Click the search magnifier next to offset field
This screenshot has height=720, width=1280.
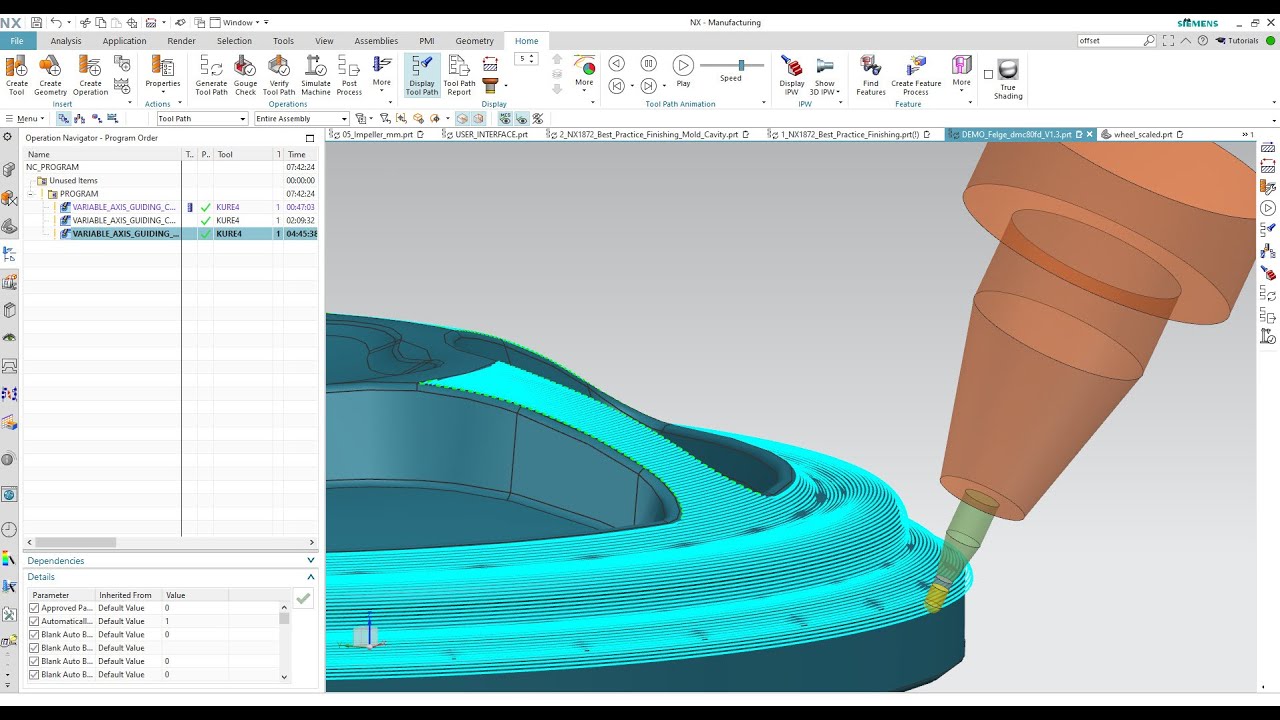coord(1149,41)
